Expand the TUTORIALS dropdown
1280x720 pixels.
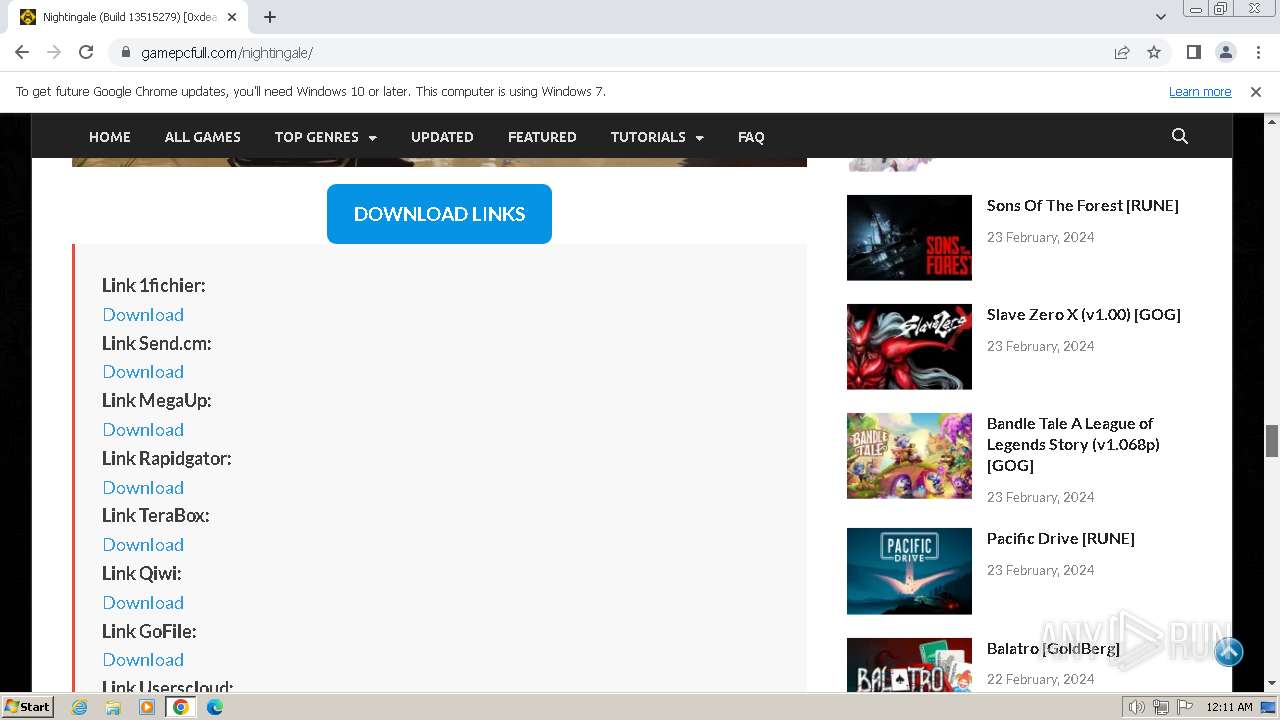point(657,137)
